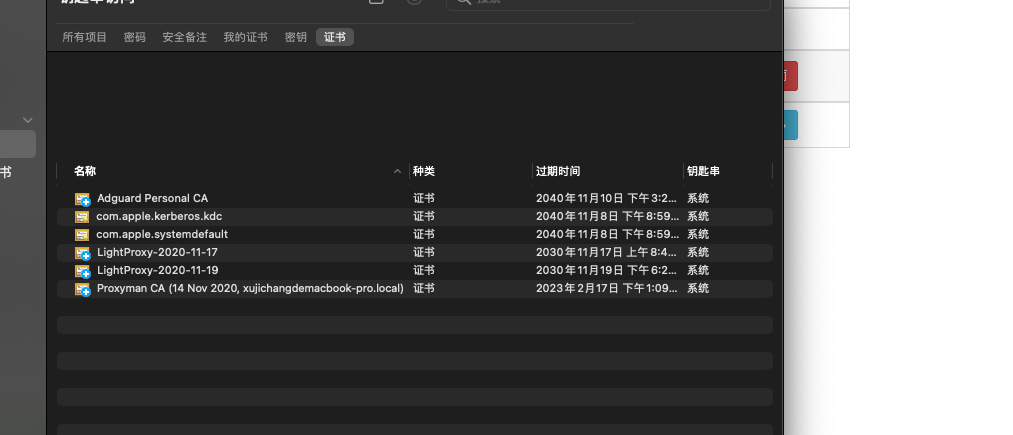Select the Proxyman CA certificate name
Image resolution: width=1013 pixels, height=435 pixels.
tap(251, 289)
